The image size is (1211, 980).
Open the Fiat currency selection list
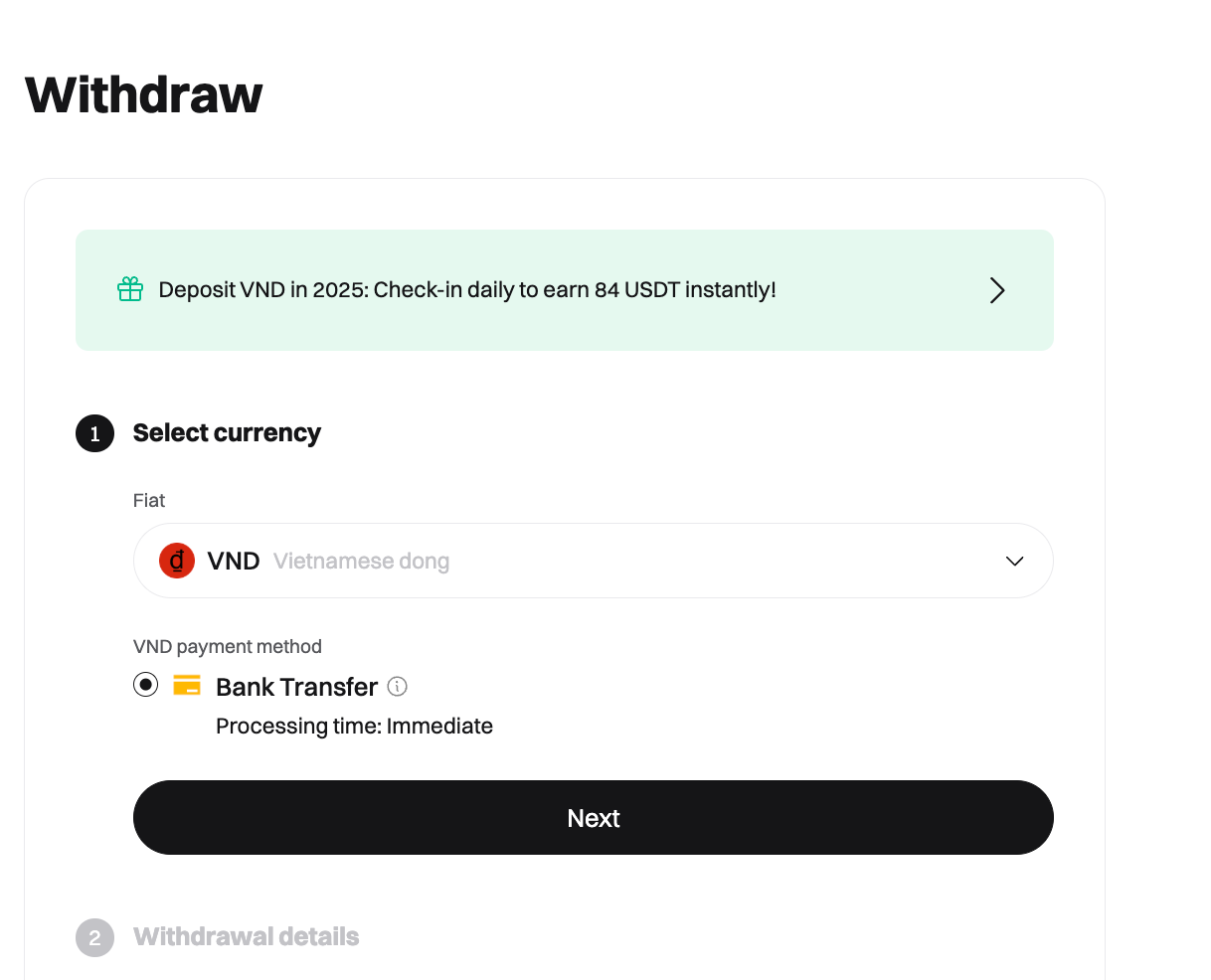tap(593, 561)
